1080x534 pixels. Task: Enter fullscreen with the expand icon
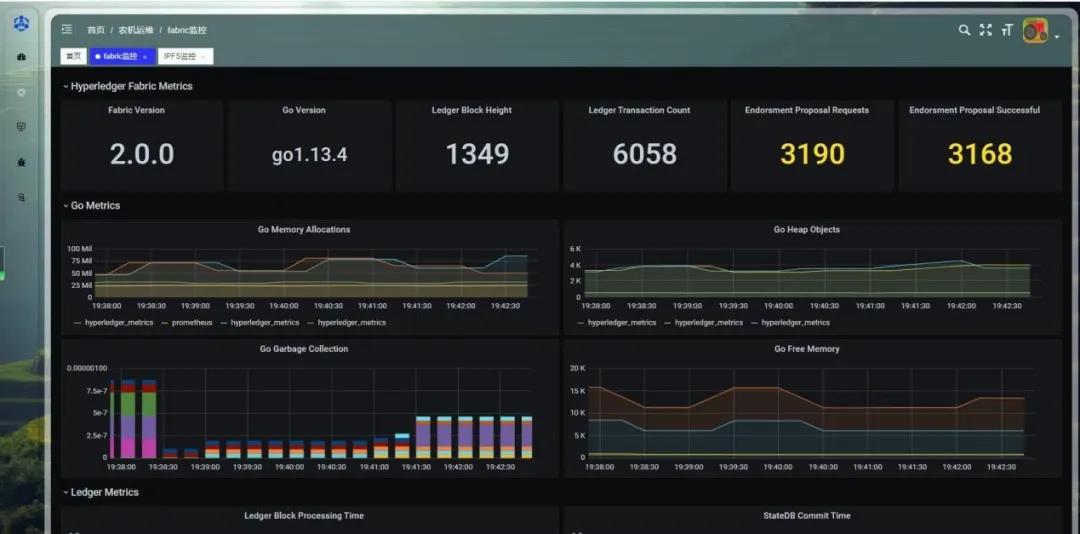coord(985,30)
